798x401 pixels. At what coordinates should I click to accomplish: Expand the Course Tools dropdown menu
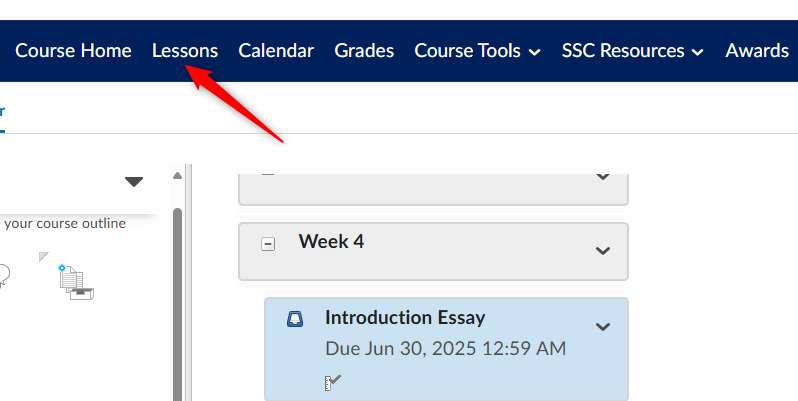[477, 51]
